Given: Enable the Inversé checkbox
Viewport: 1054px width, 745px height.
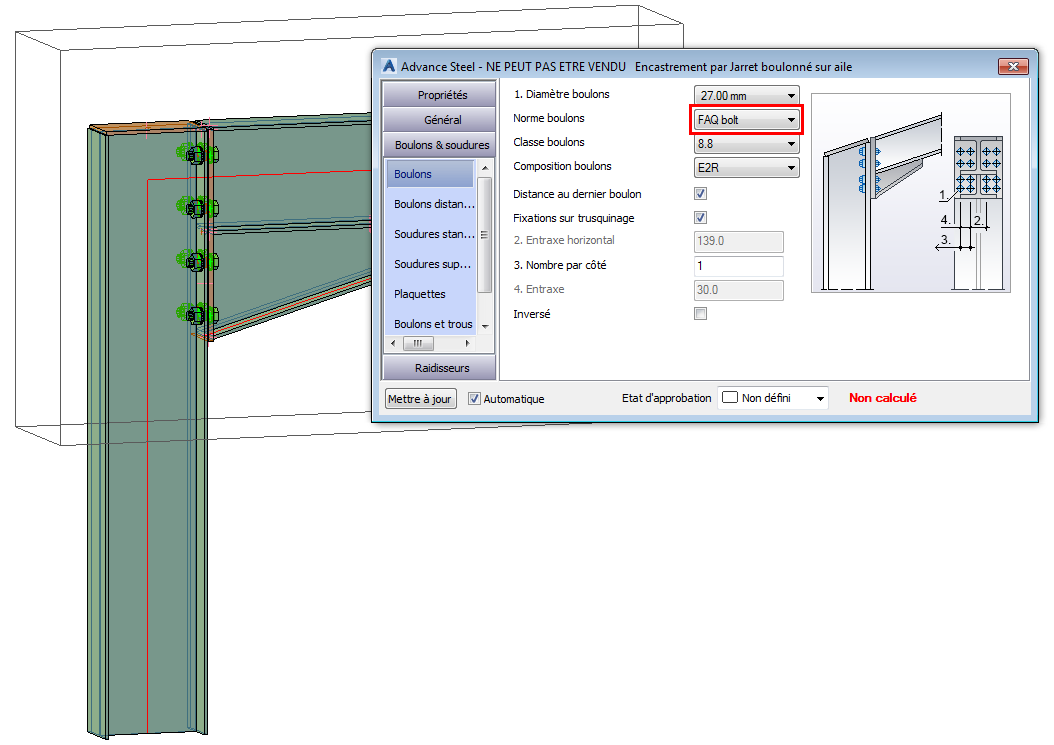Looking at the screenshot, I should click(x=700, y=313).
